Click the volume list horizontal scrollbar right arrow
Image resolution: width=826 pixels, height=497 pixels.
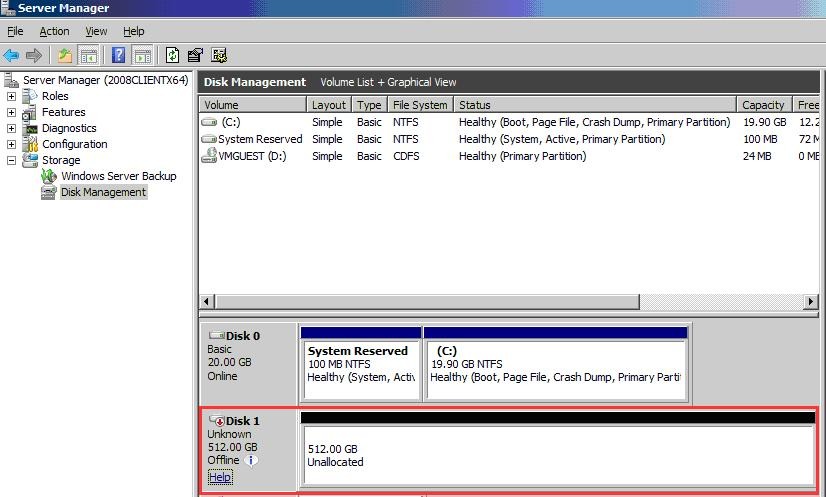point(811,302)
